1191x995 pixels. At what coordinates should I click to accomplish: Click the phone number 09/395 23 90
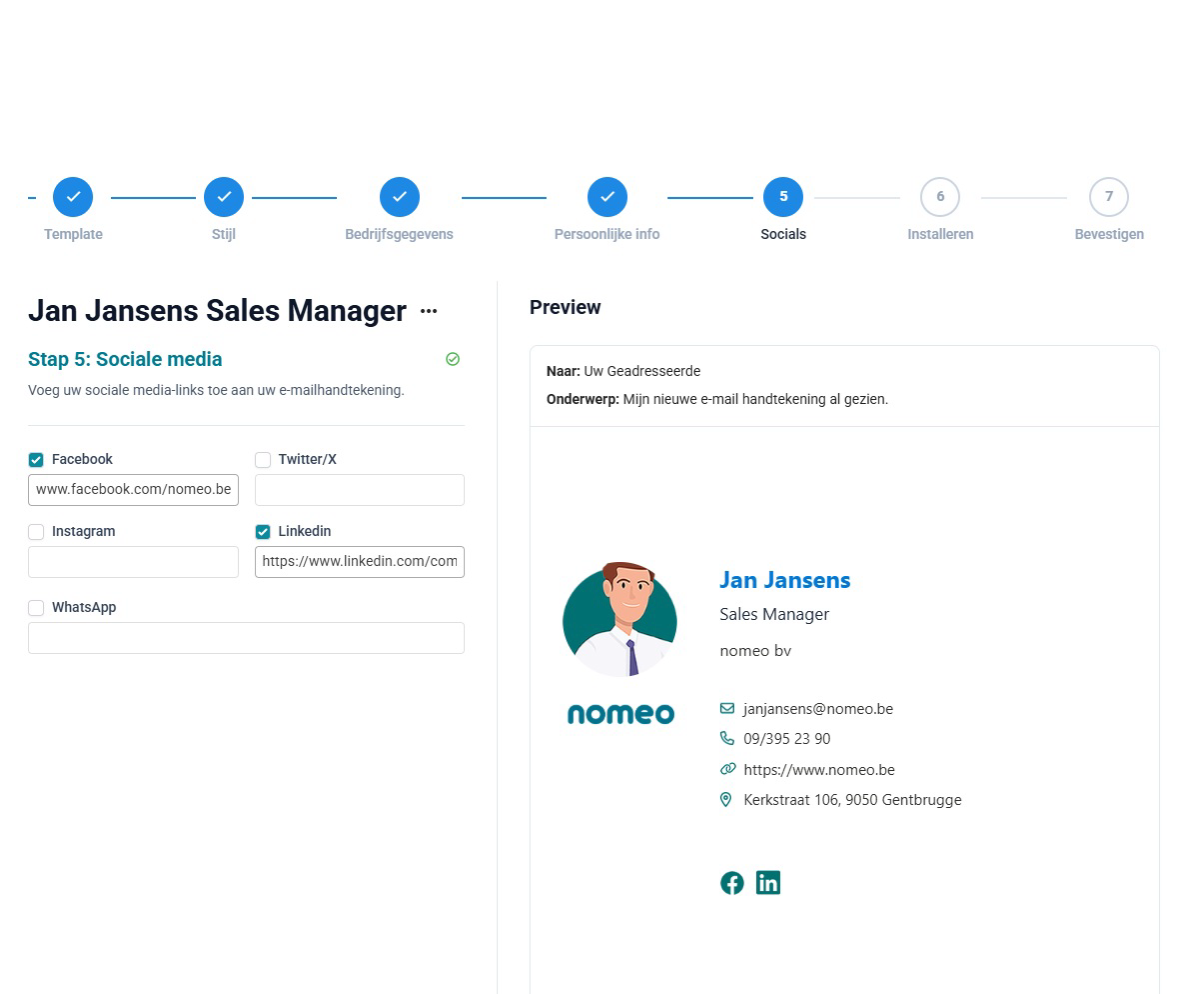(x=787, y=738)
